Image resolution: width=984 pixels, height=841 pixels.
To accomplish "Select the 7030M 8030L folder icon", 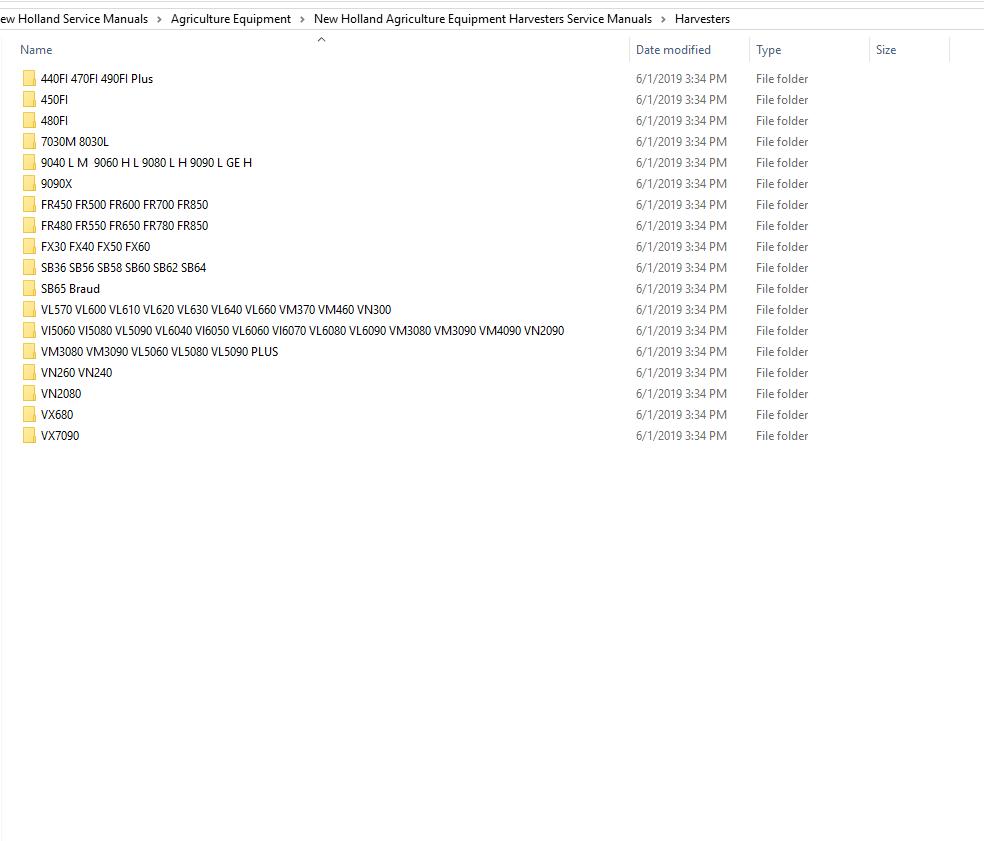I will point(29,142).
